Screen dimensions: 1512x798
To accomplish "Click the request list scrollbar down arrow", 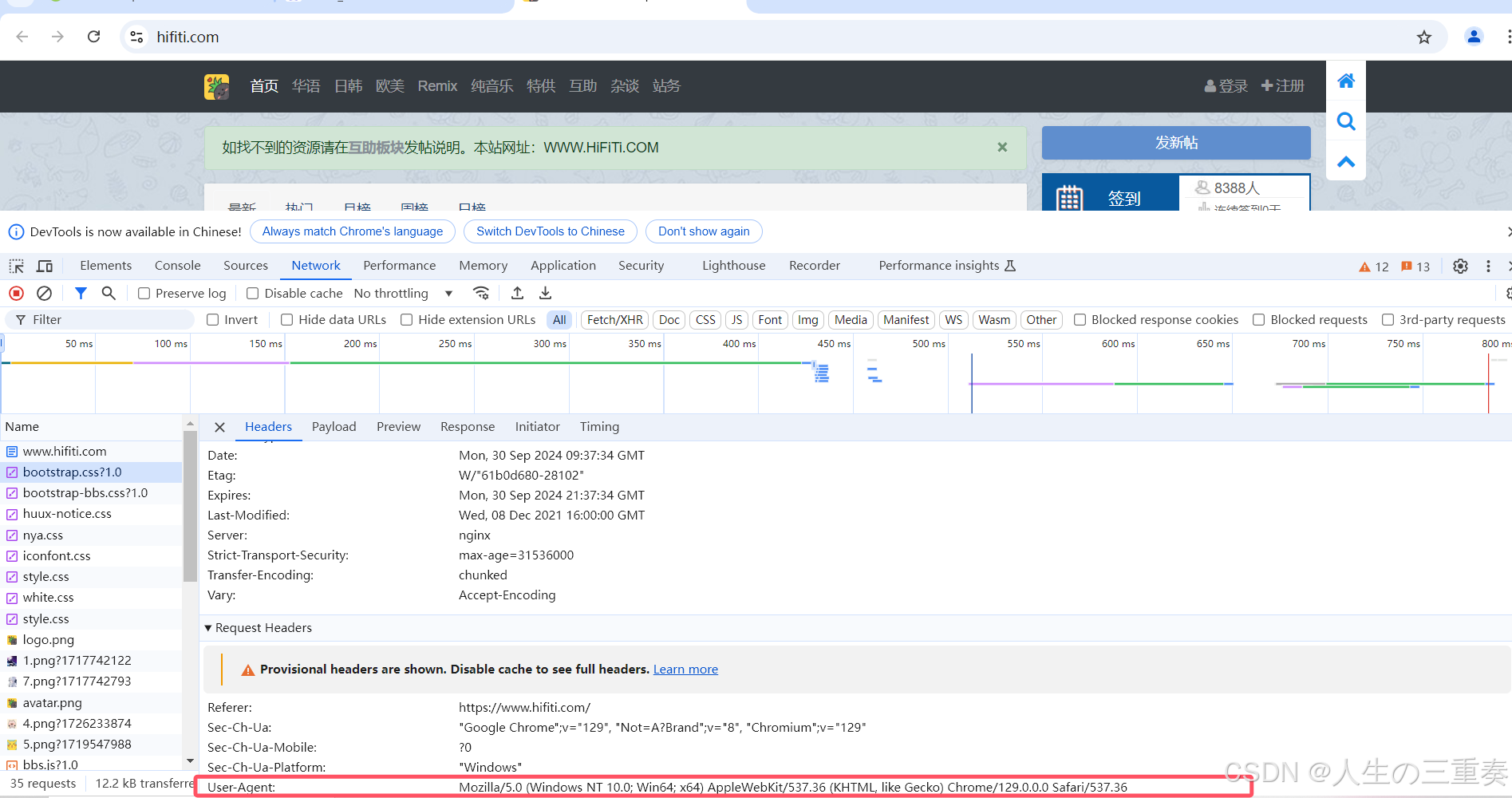I will click(190, 760).
